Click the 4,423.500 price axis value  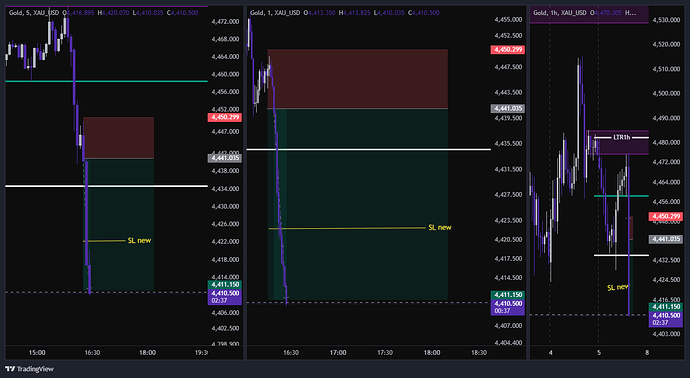pyautogui.click(x=508, y=220)
